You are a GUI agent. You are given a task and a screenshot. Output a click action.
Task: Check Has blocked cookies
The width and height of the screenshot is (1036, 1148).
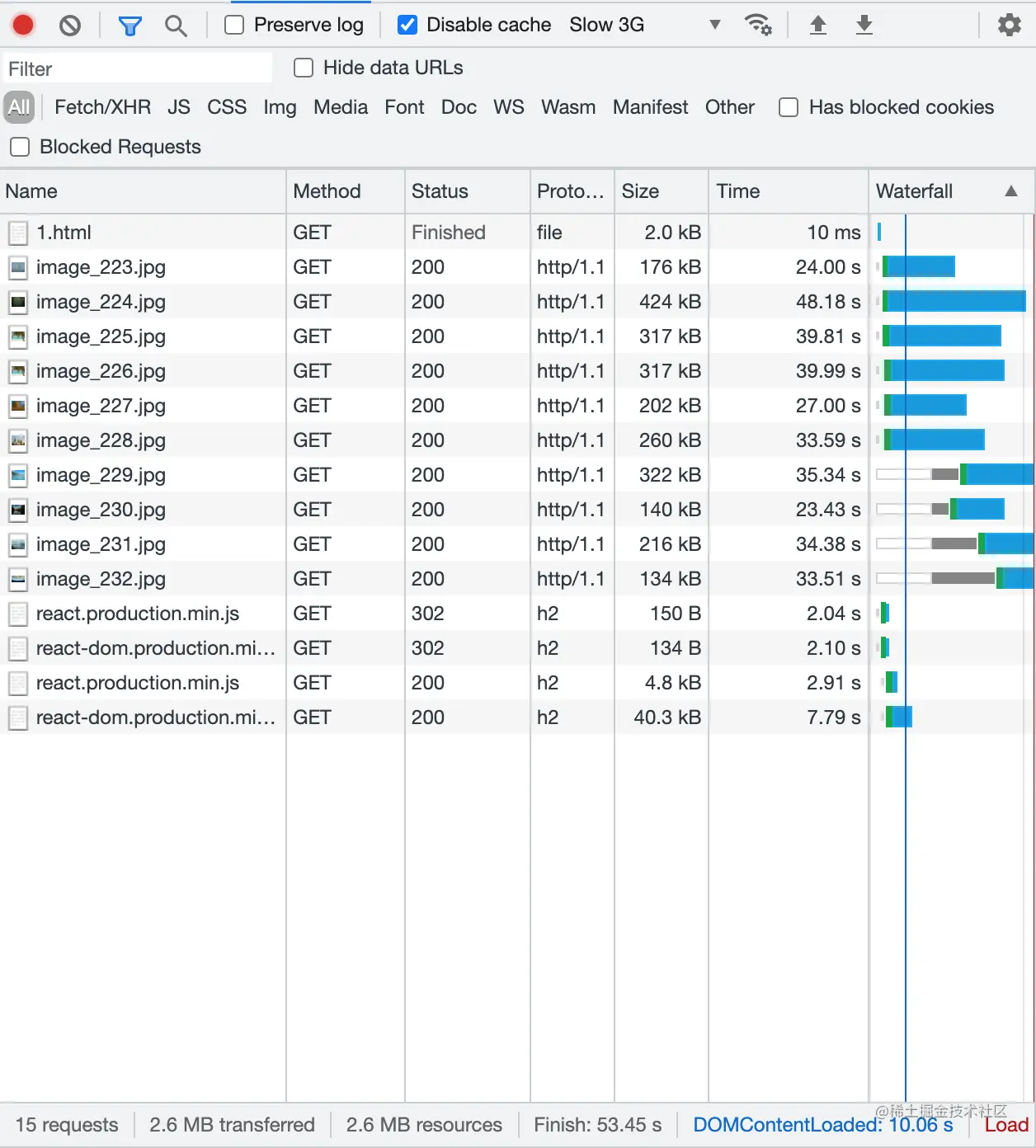789,107
